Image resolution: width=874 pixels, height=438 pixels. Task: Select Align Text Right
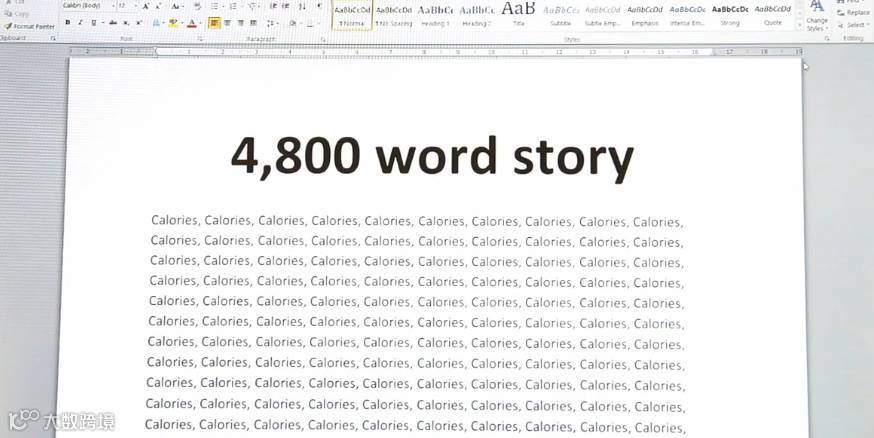pos(240,23)
